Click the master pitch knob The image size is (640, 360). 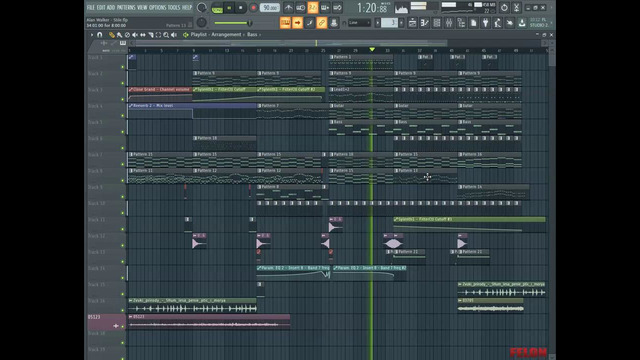click(202, 23)
